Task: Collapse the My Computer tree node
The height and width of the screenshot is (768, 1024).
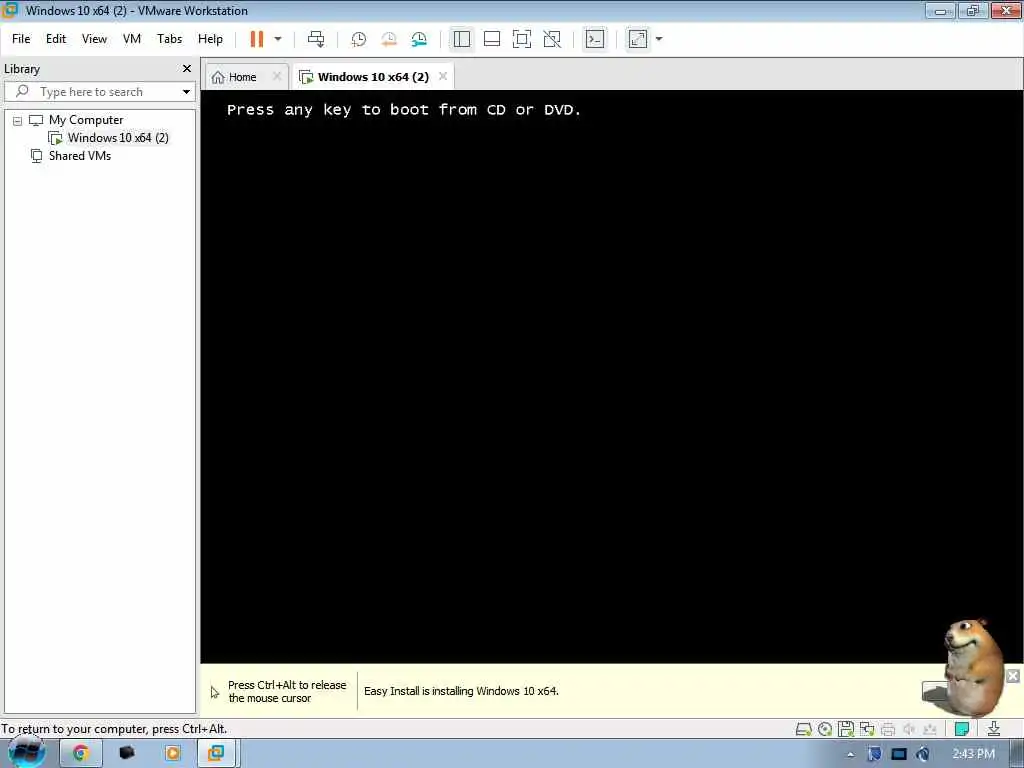Action: coord(18,121)
